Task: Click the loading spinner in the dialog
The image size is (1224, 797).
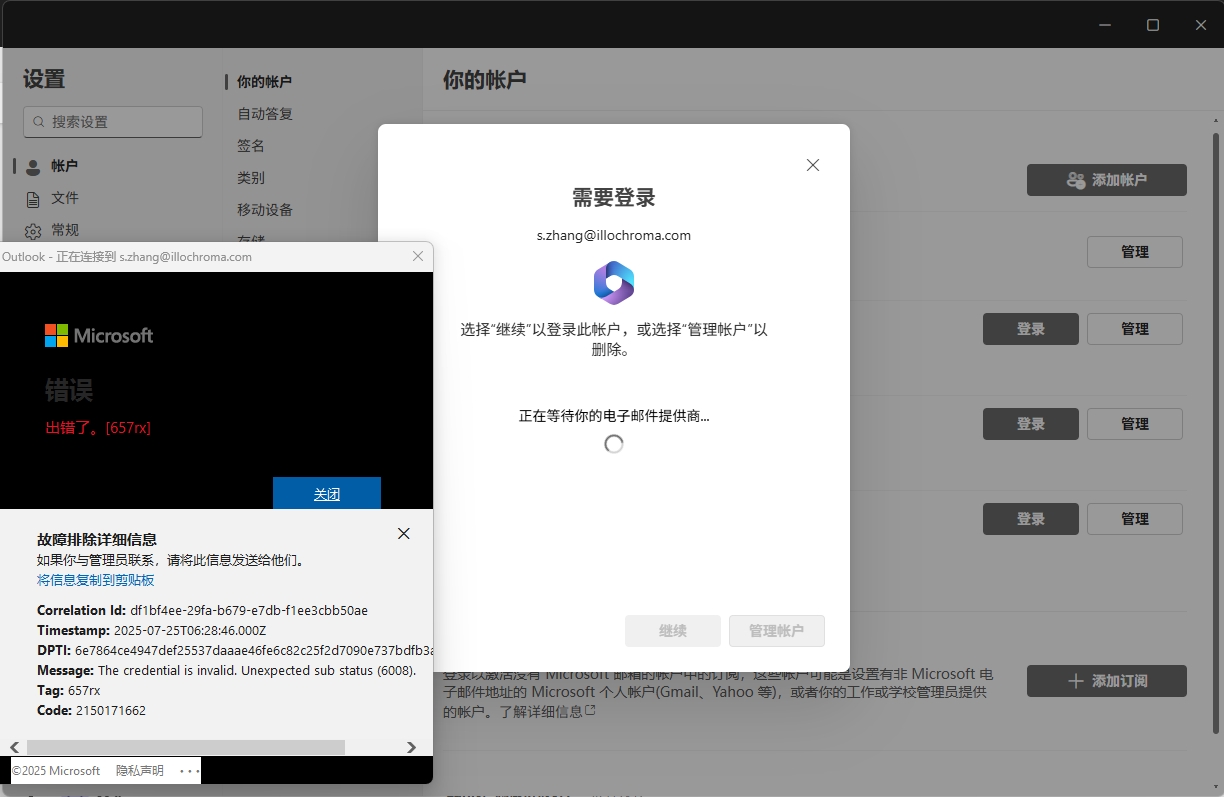Action: point(614,444)
